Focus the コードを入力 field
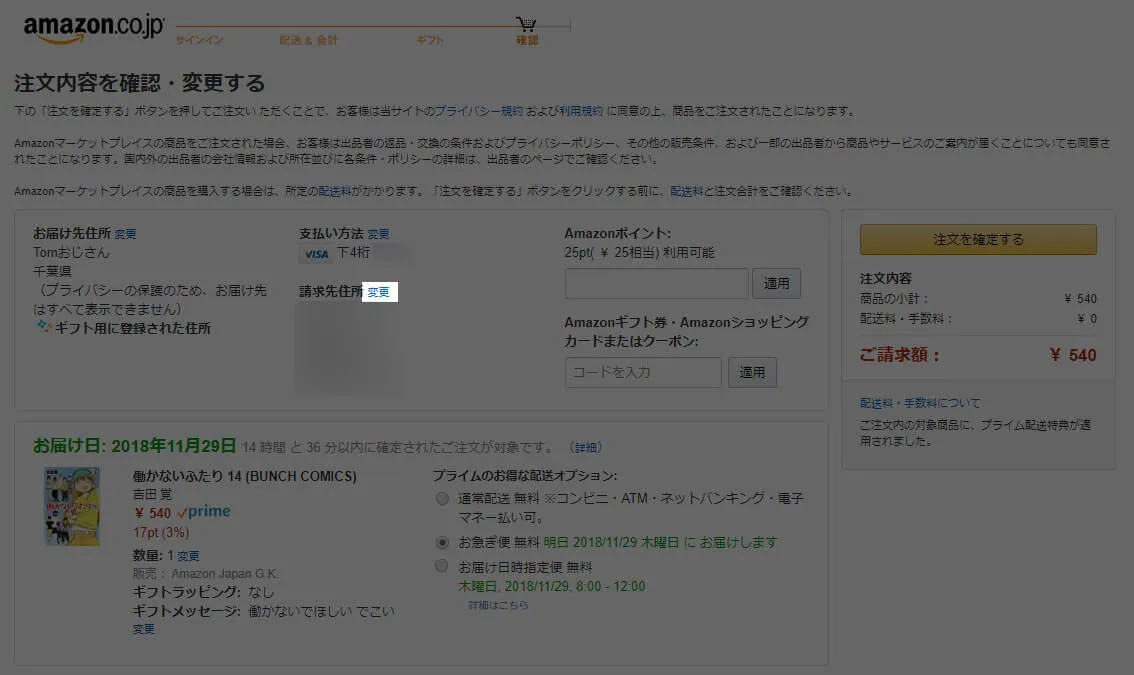The image size is (1134, 675). click(643, 372)
